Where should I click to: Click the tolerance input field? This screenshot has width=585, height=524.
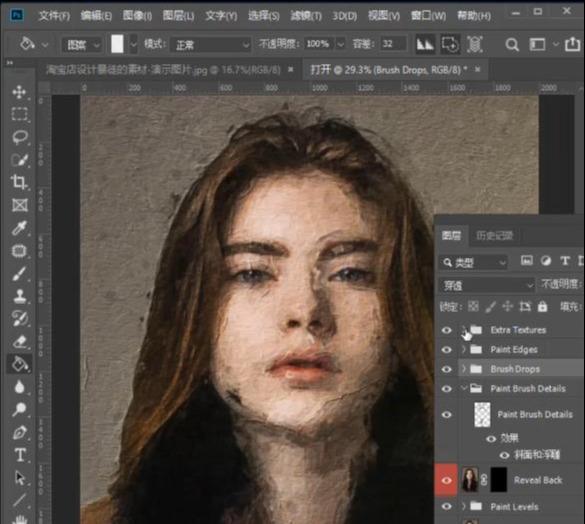coord(393,44)
